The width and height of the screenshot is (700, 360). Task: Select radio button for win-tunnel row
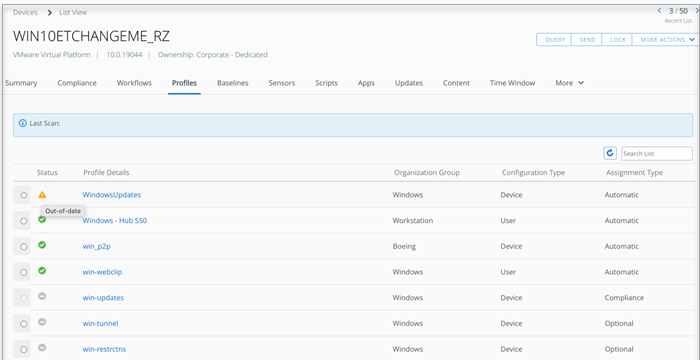(x=24, y=323)
